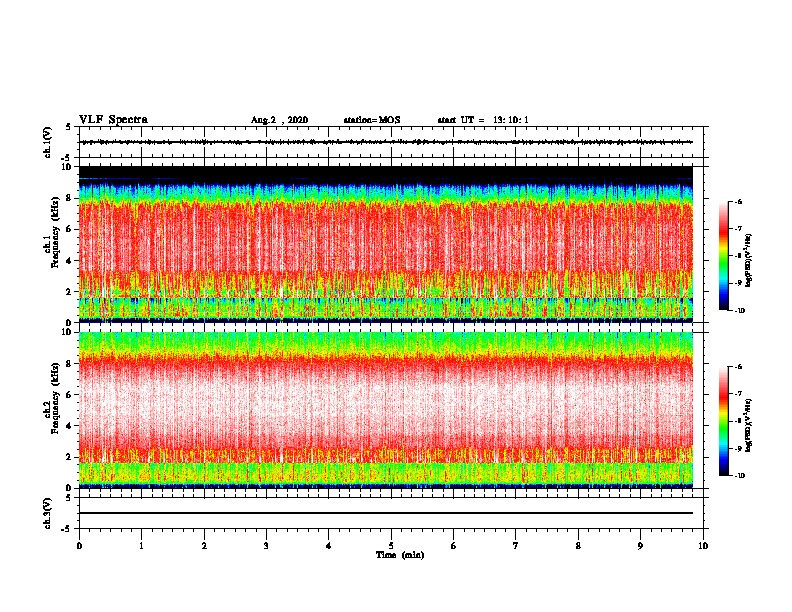
Task: Click the ch.1(V) axis "5" tick label
Action: (68, 127)
